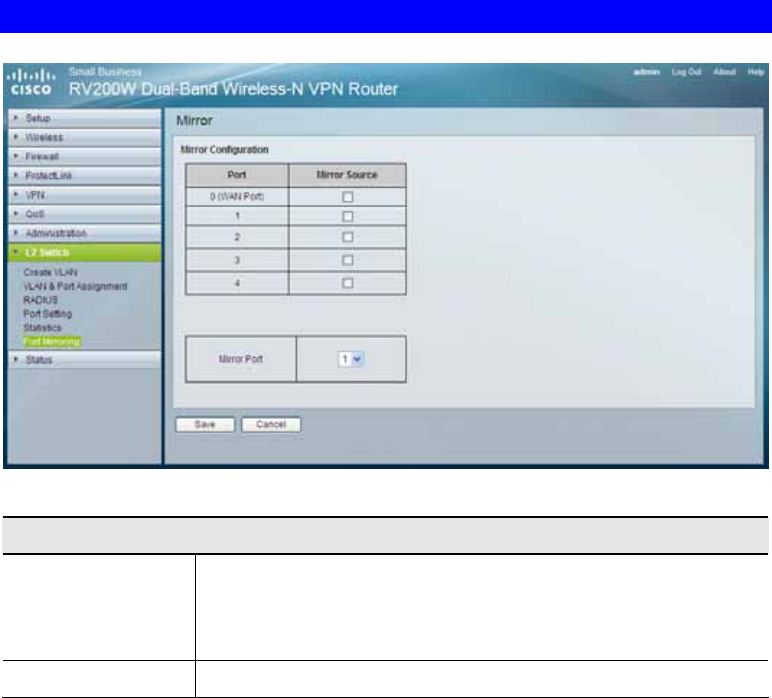Toggle the mirror source checkbox for port 4
The image size is (772, 698).
click(348, 283)
